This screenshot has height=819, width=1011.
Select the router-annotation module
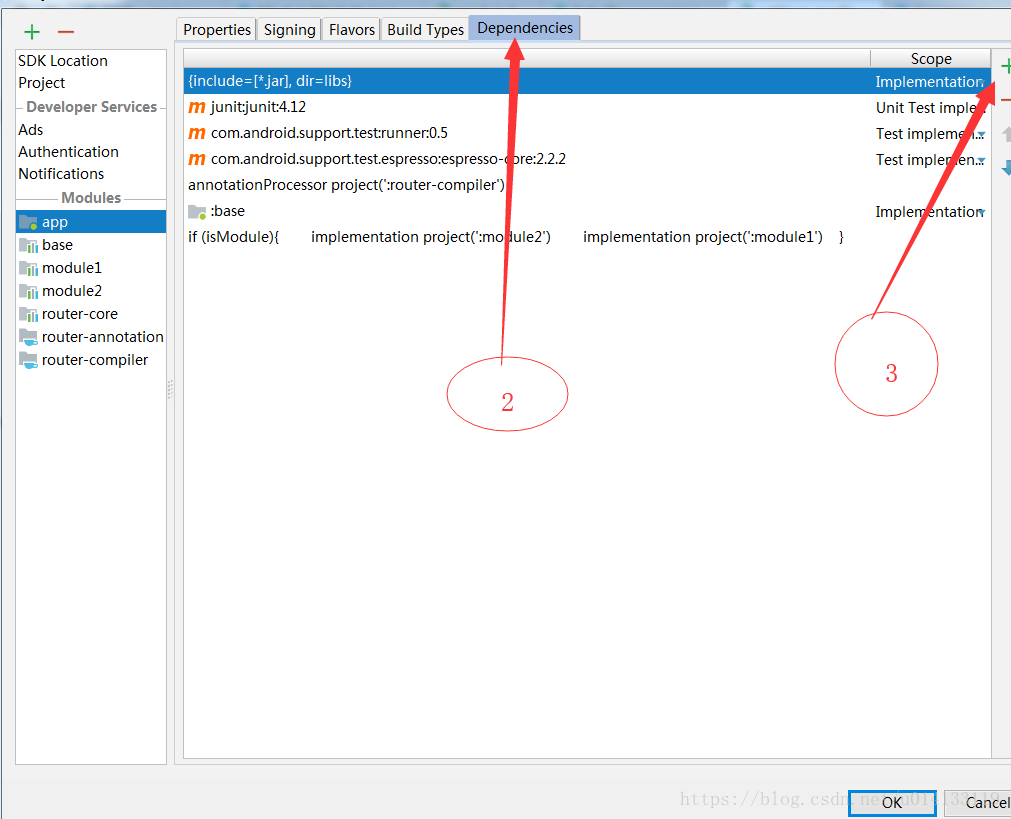tap(91, 337)
